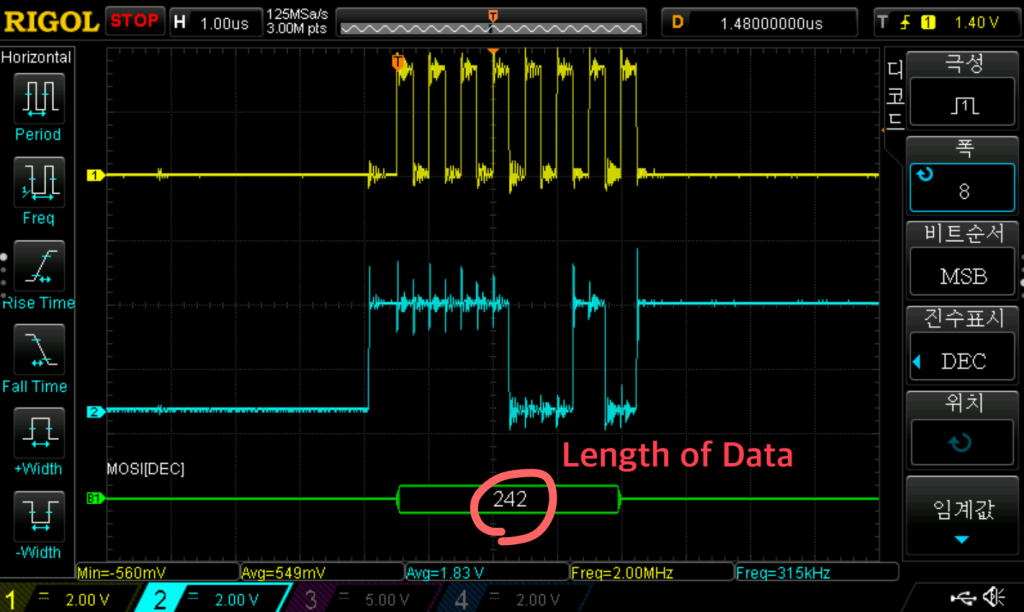The height and width of the screenshot is (612, 1024).
Task: Select the +Width measurement icon
Action: click(x=39, y=432)
